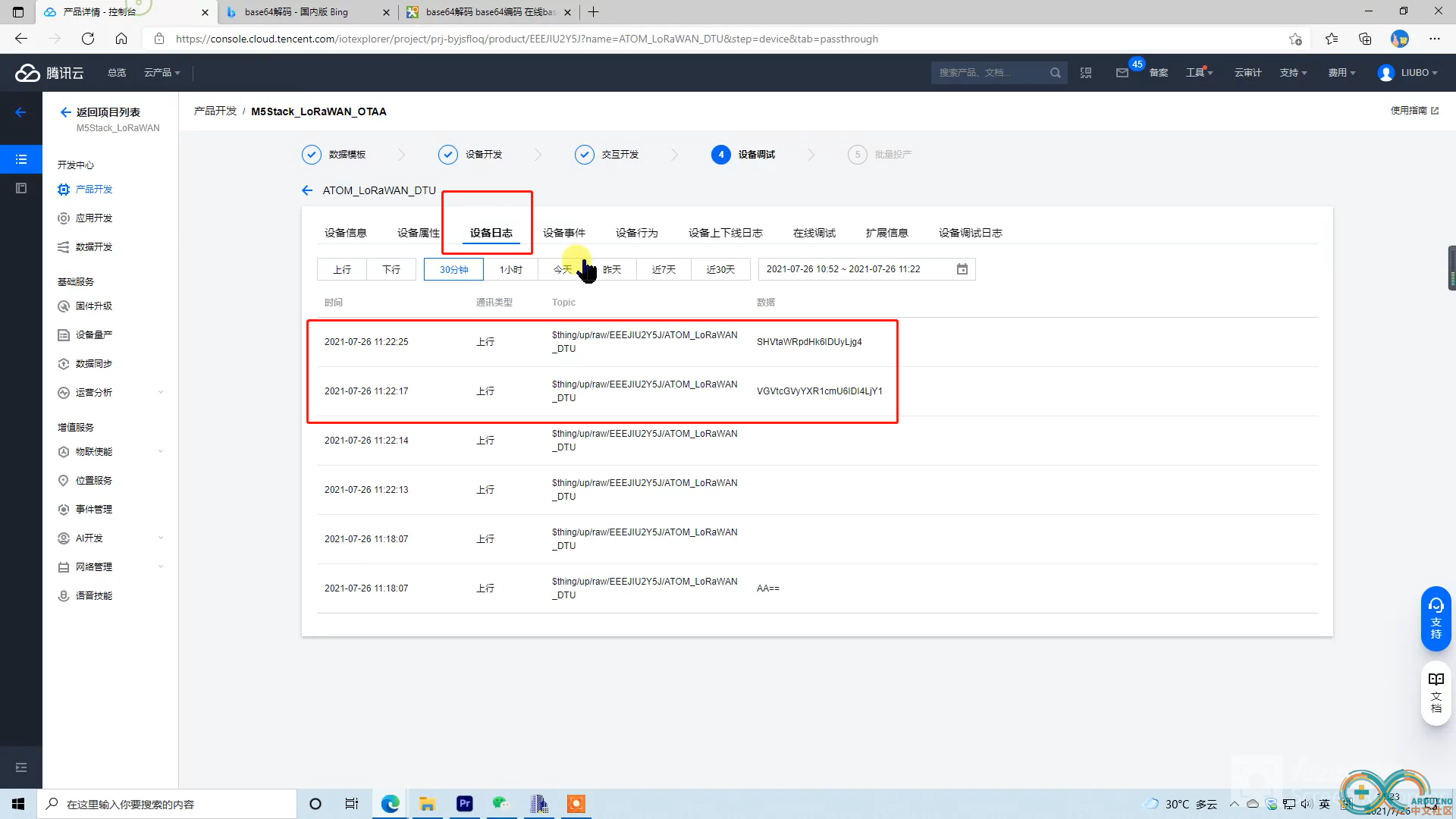Open File Explorer from the taskbar
1456x819 pixels.
tap(428, 804)
